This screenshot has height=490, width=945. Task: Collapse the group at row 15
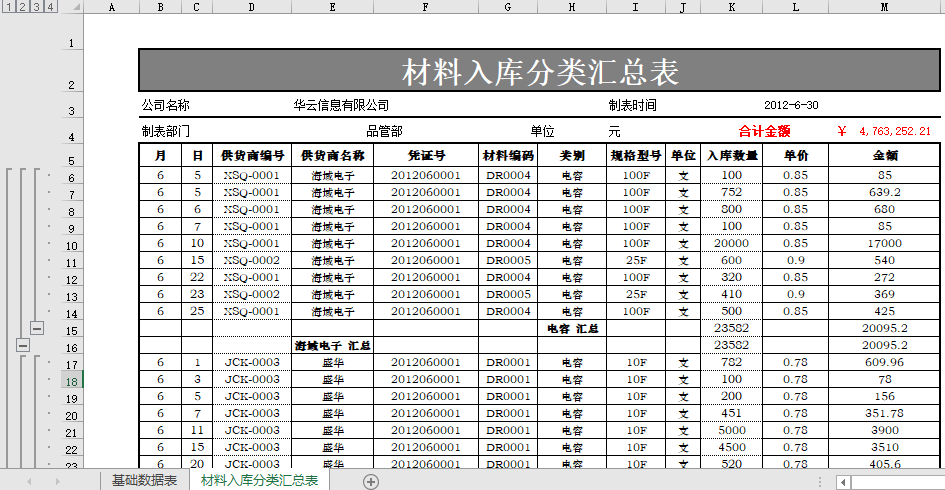pos(37,328)
